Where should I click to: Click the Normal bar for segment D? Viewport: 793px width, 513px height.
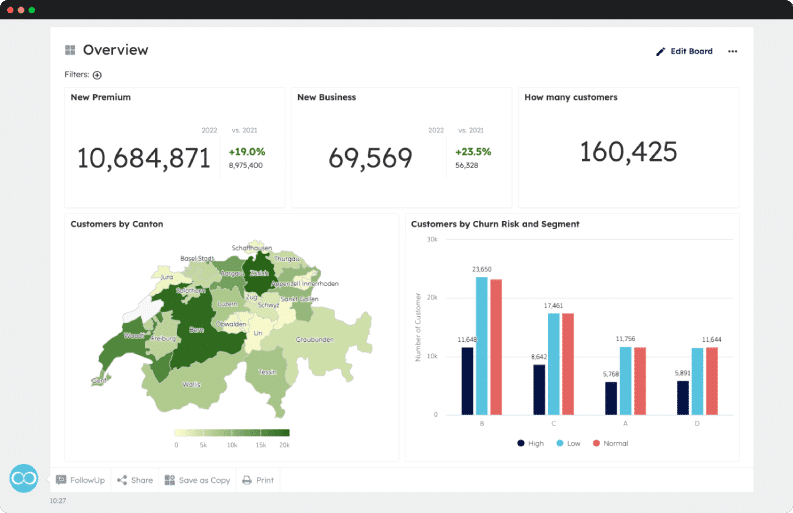coord(712,381)
